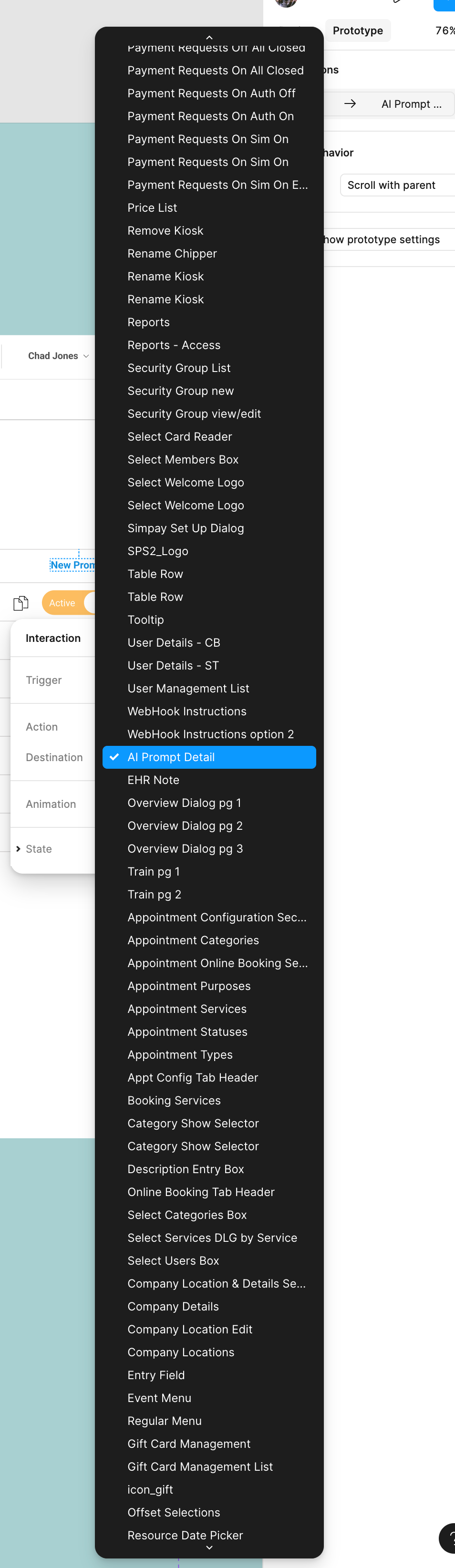Click the scroll-down arrow below the destination list
This screenshot has height=1568, width=455.
pos(209,1547)
